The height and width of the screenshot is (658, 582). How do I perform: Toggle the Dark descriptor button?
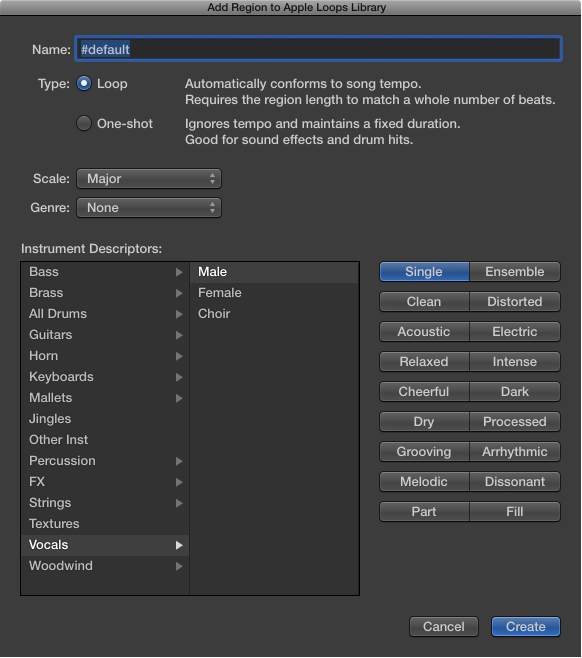click(515, 392)
